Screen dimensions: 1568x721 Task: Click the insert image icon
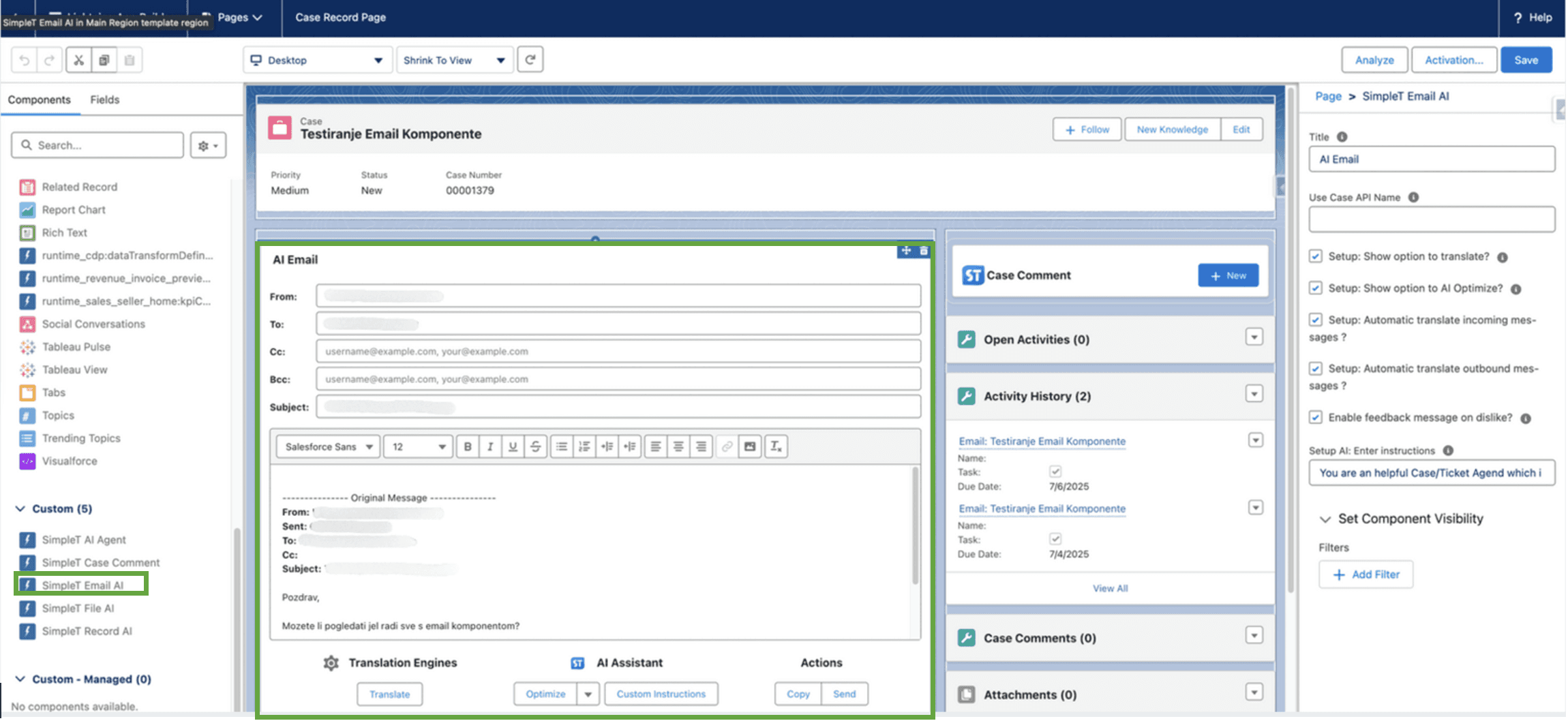coord(750,446)
